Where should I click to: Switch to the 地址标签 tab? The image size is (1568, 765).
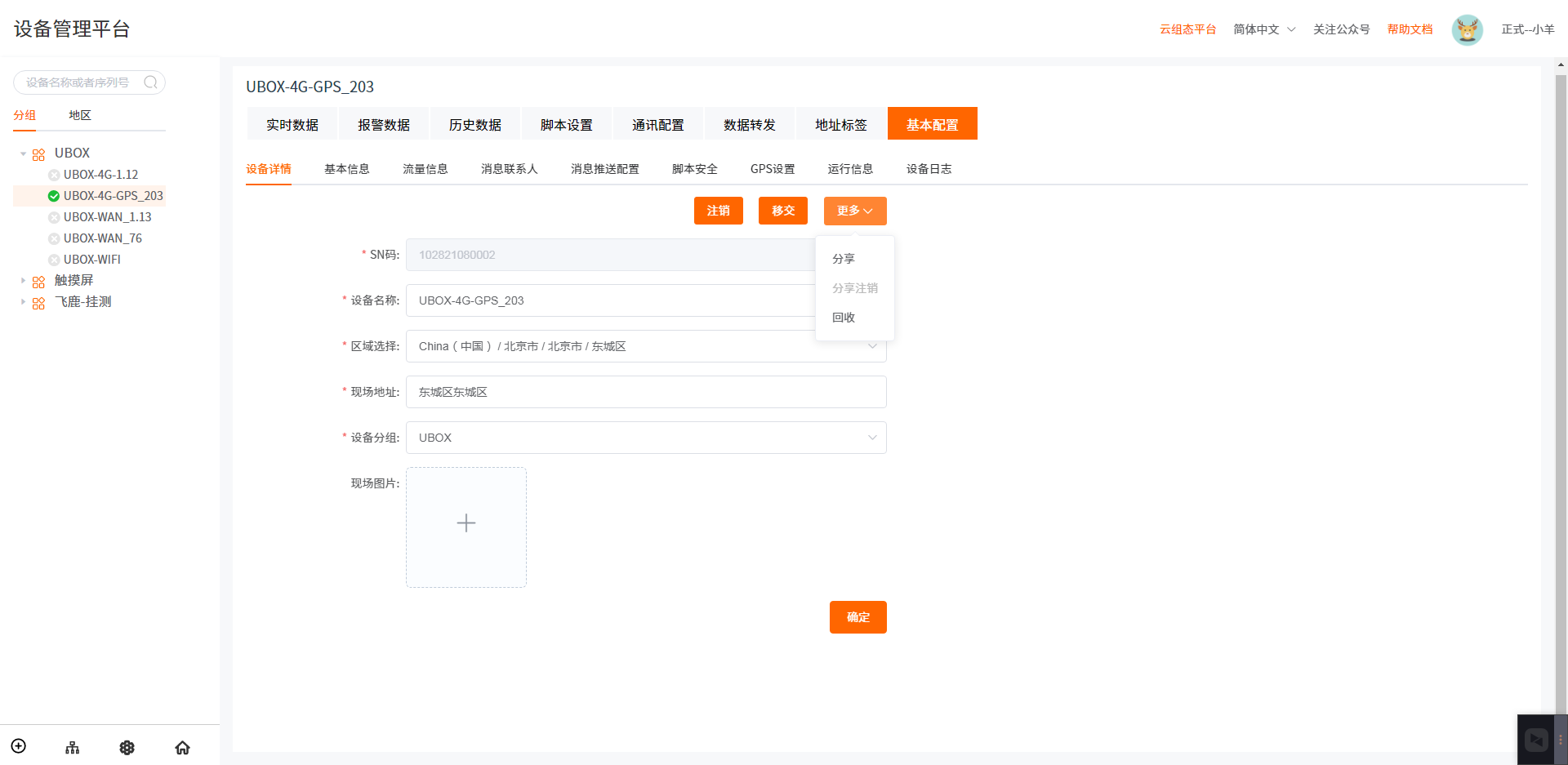(841, 124)
